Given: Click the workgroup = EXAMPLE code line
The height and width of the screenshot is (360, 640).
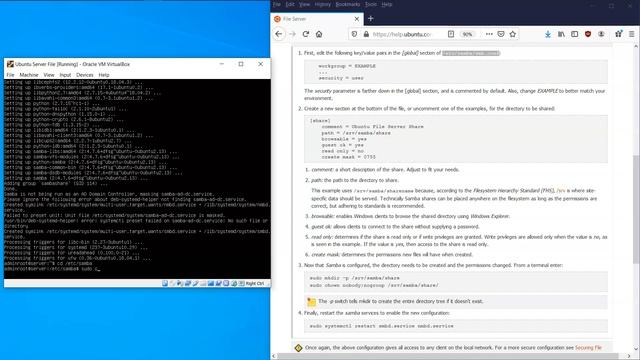Looking at the screenshot, I should [347, 66].
